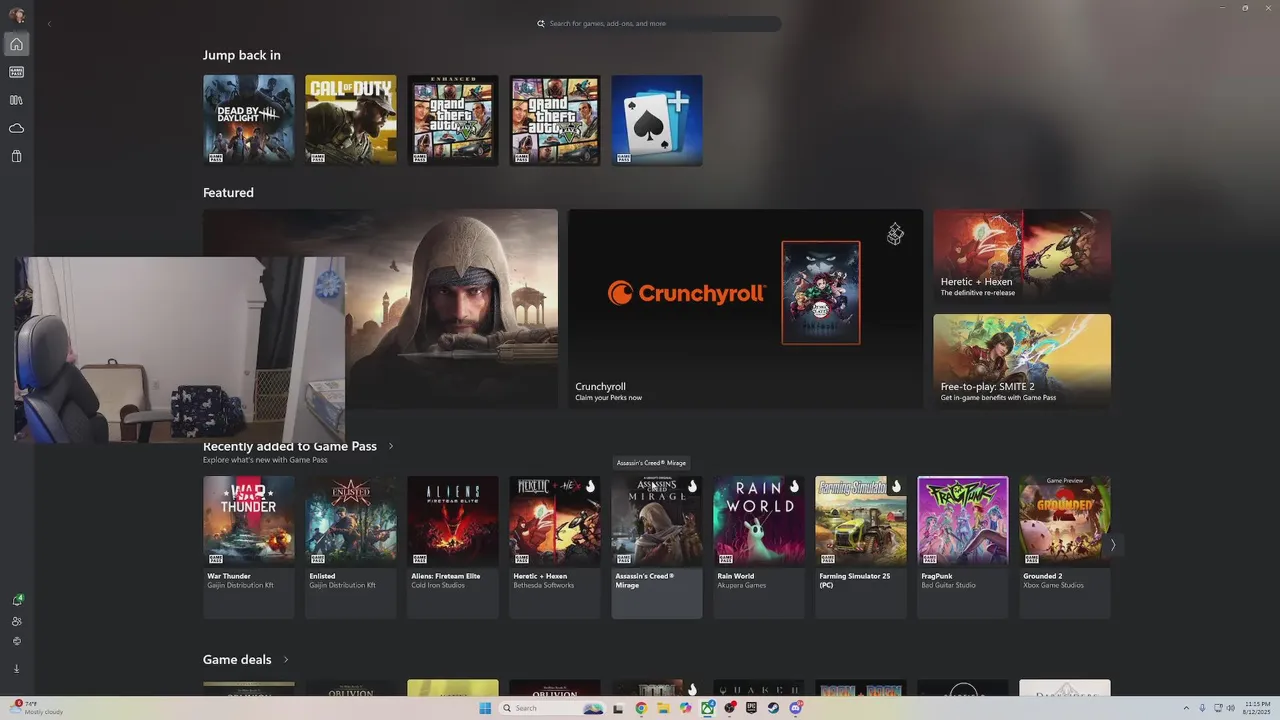Open Google Chrome from the taskbar
The height and width of the screenshot is (720, 1280).
point(641,708)
